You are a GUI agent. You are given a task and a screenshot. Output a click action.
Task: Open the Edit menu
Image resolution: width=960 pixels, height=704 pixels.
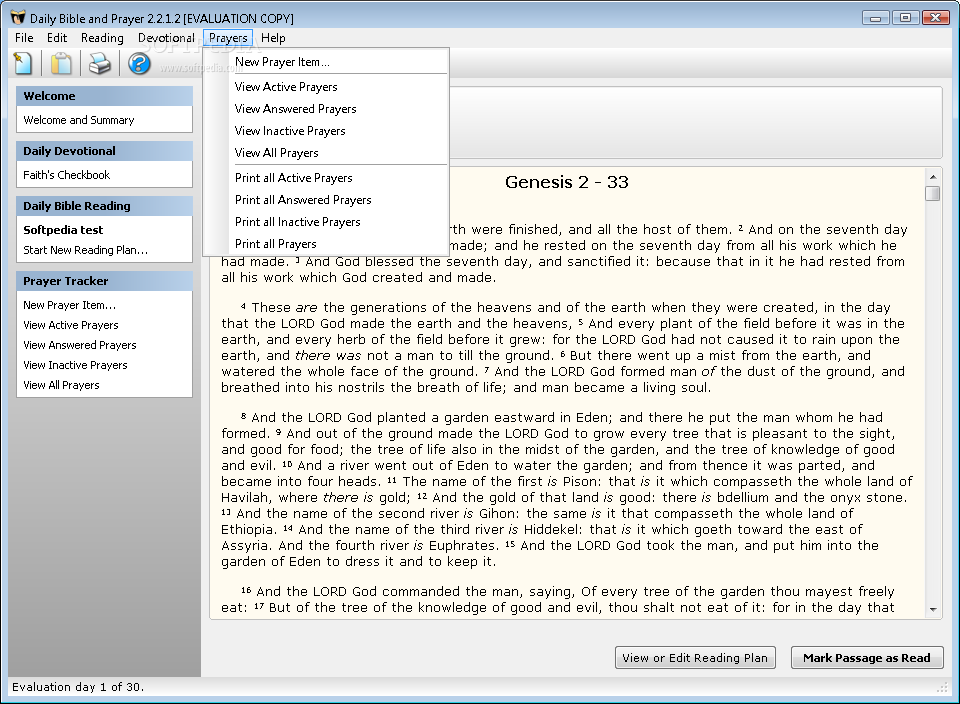[x=57, y=38]
